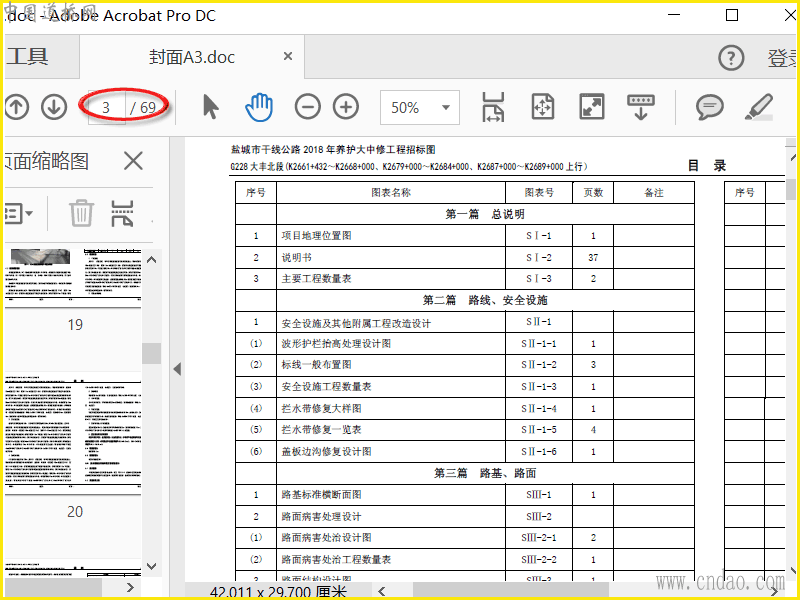Open the help question mark menu
The width and height of the screenshot is (800, 600).
(731, 58)
